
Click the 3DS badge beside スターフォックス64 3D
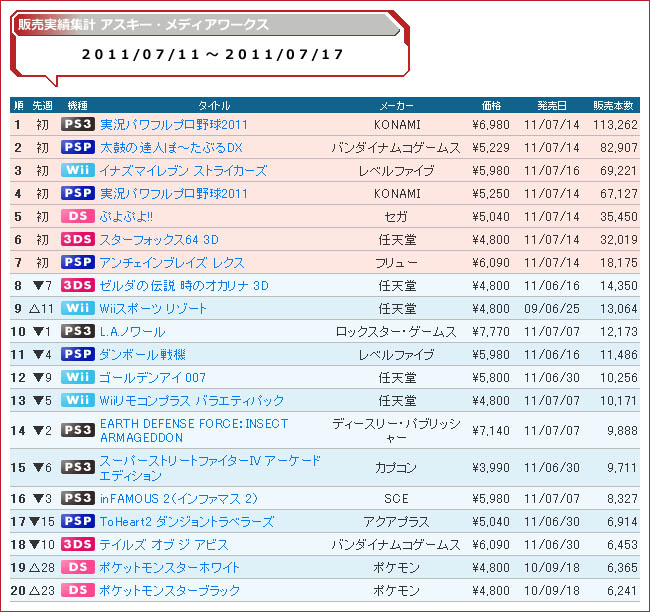(78, 239)
